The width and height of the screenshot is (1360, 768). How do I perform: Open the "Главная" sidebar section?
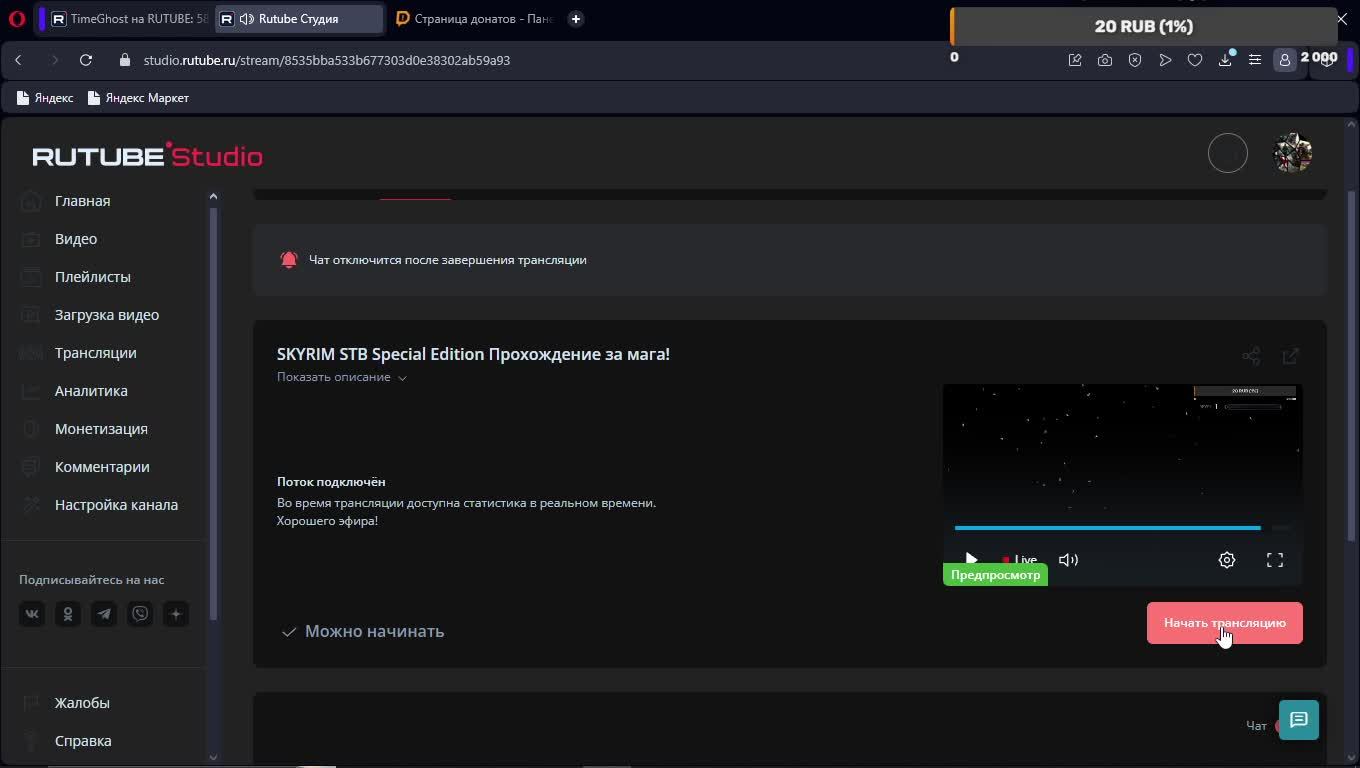(83, 201)
